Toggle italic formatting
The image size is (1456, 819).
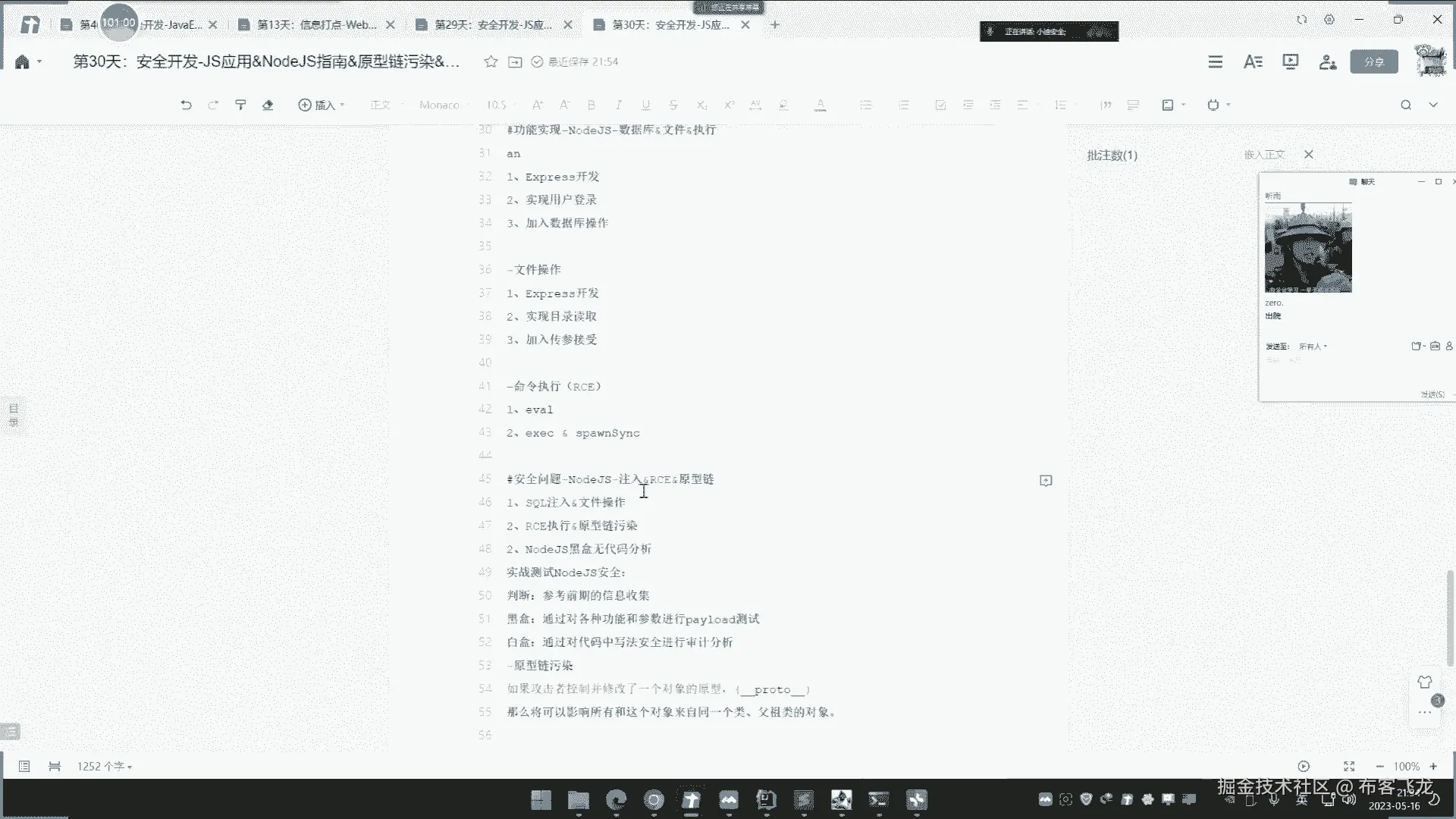pyautogui.click(x=619, y=105)
